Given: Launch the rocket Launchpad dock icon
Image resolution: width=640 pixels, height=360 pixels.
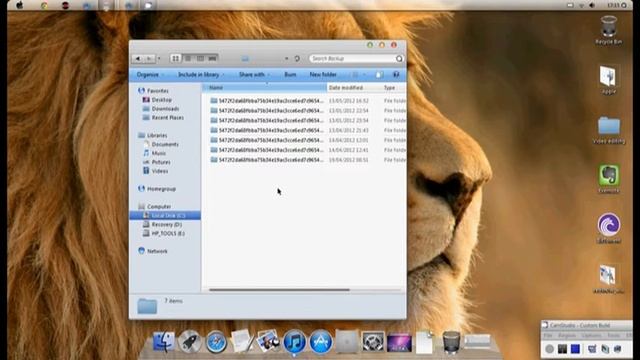Looking at the screenshot, I should [190, 341].
